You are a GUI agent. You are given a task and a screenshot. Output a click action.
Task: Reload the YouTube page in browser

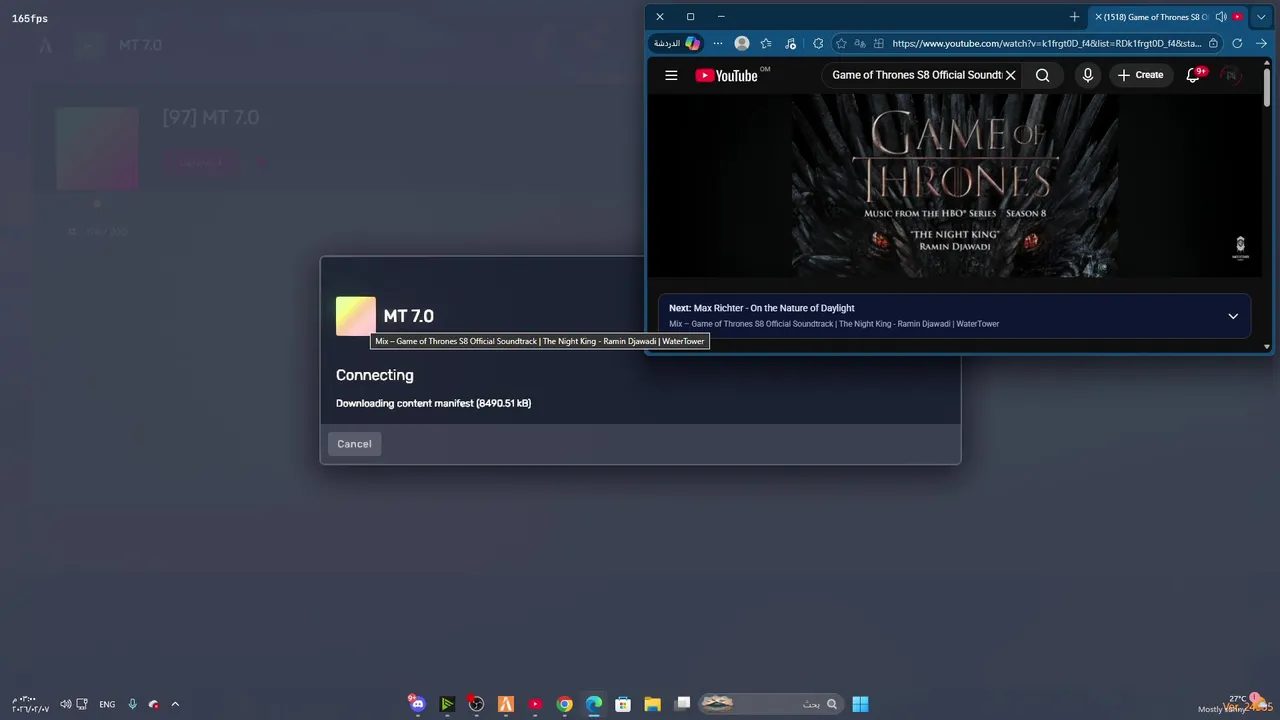[1237, 44]
